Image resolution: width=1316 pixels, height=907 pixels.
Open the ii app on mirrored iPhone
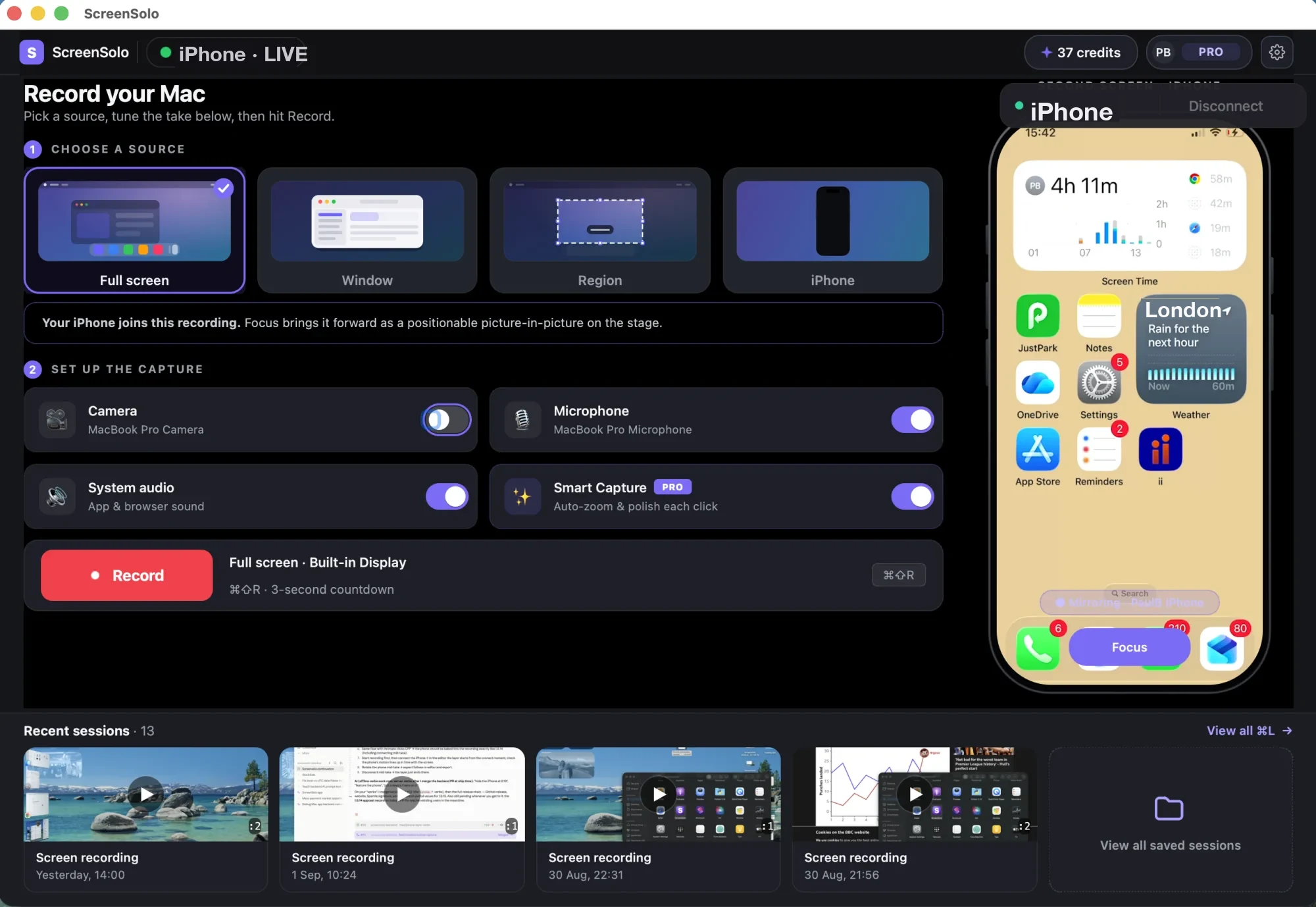pyautogui.click(x=1160, y=450)
